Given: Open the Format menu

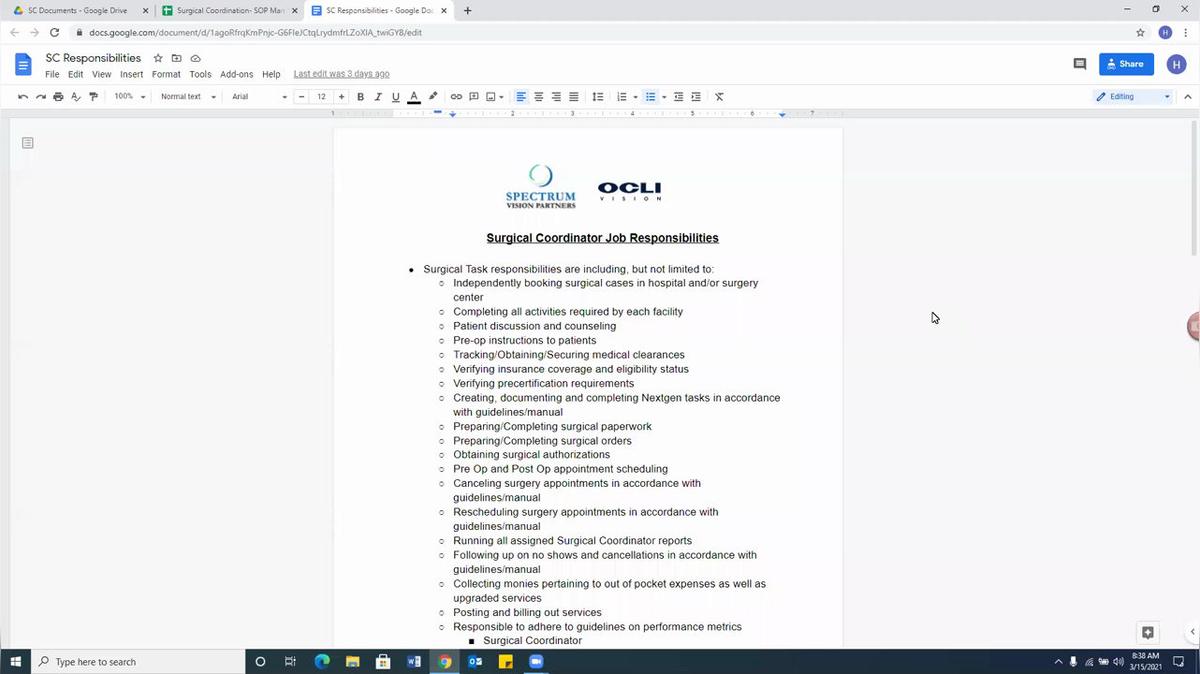Looking at the screenshot, I should (165, 74).
